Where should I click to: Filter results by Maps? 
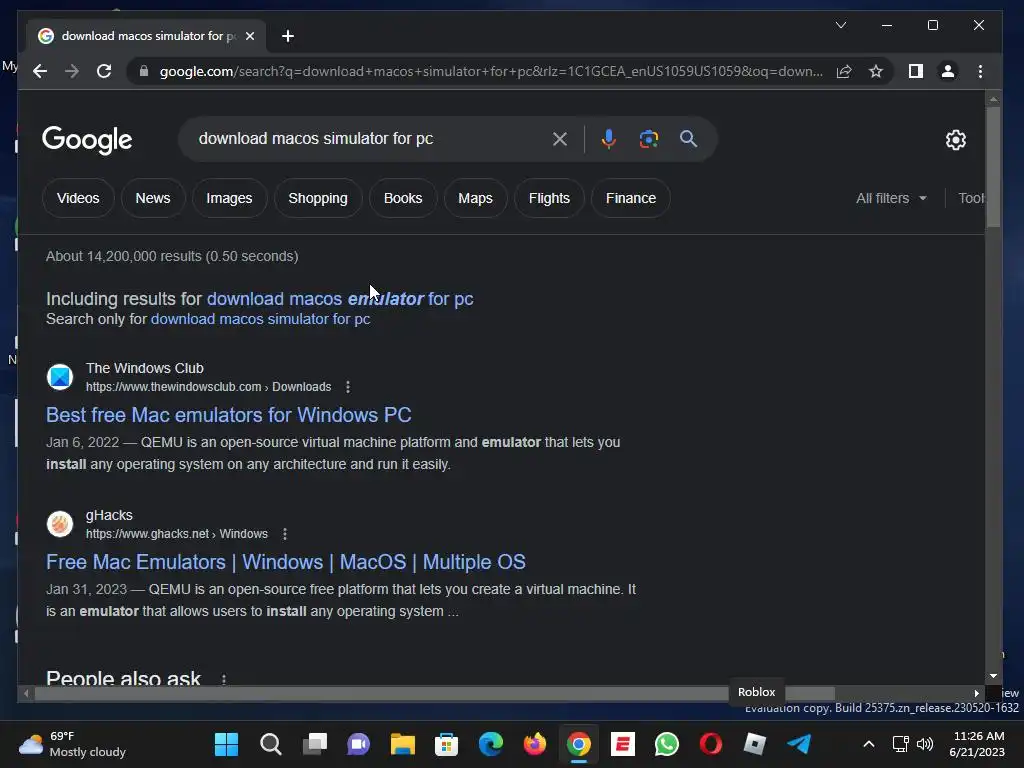click(x=475, y=198)
